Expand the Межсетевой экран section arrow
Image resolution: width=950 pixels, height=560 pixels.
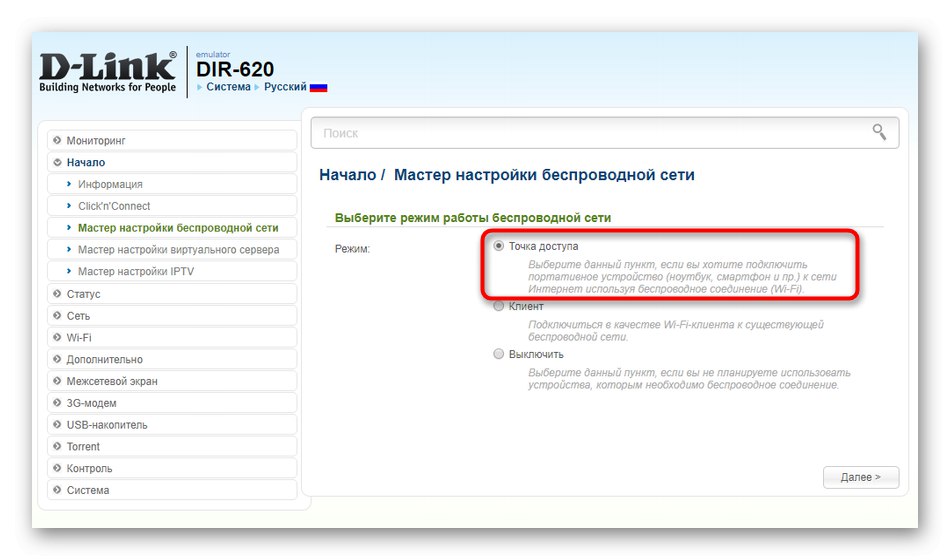(x=57, y=381)
